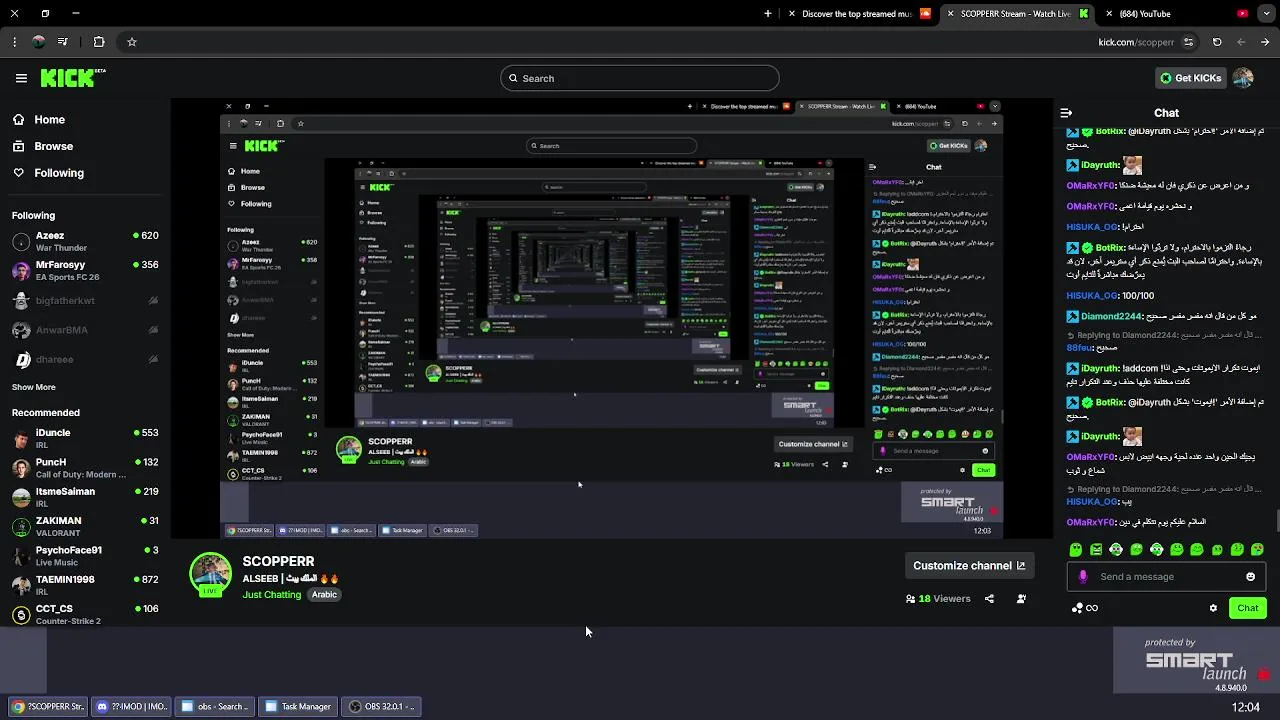Viewport: 1280px width, 720px height.
Task: Open Following in the sidebar navigation
Action: pyautogui.click(x=48, y=173)
